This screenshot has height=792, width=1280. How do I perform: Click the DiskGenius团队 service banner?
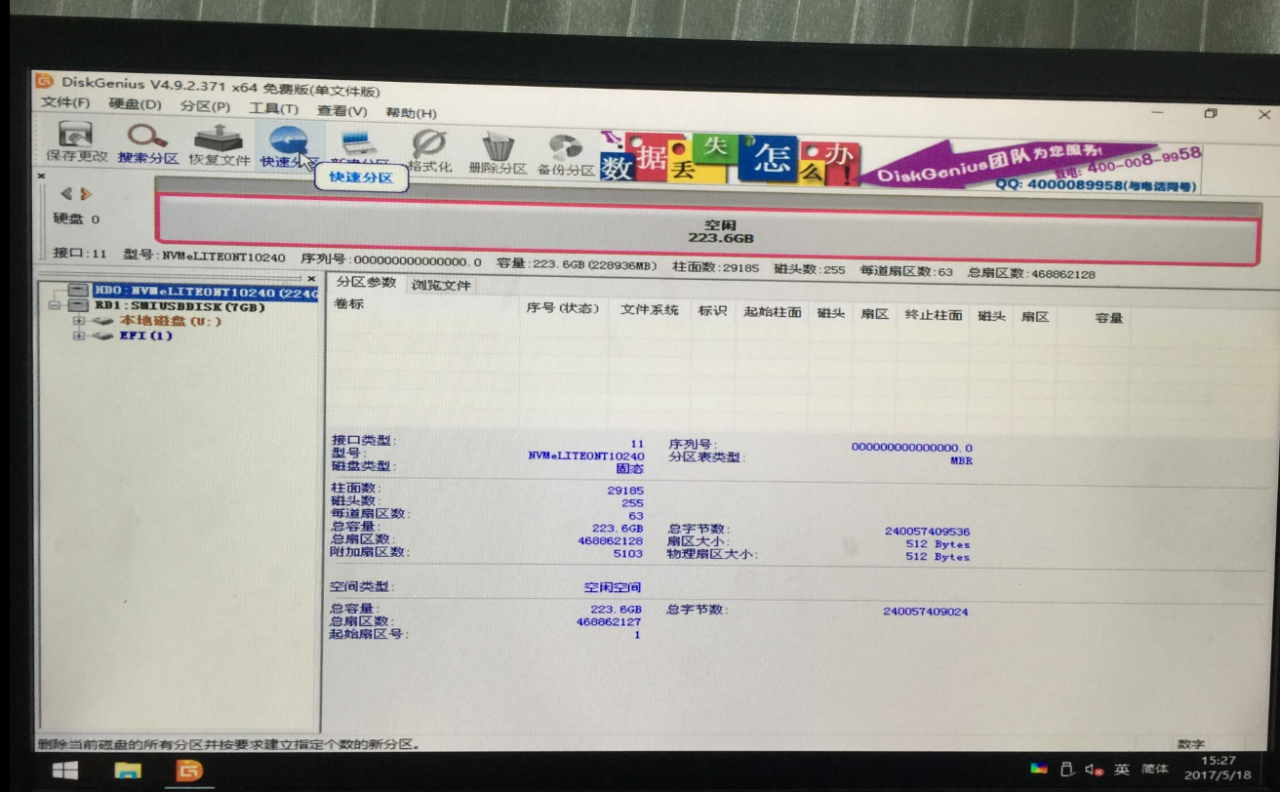[x=1030, y=167]
